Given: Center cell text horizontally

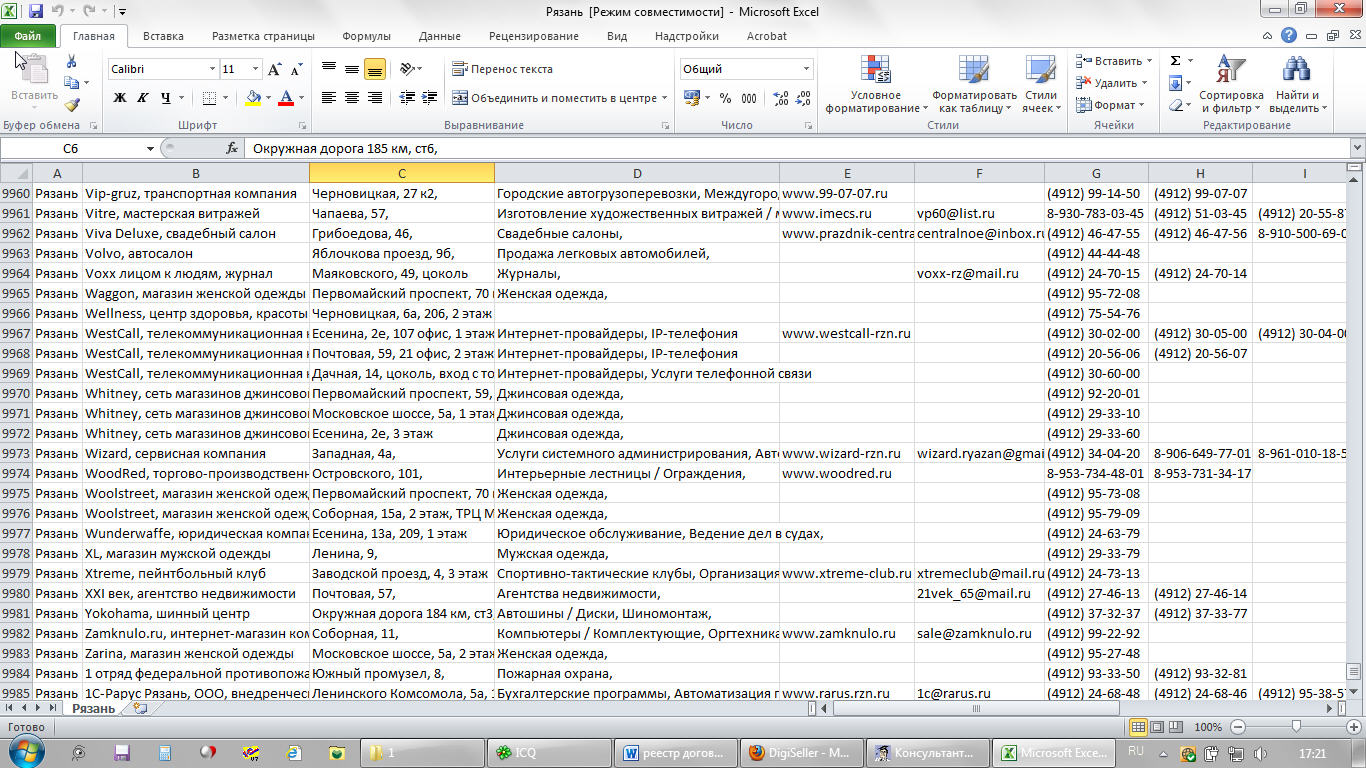Looking at the screenshot, I should tap(352, 98).
